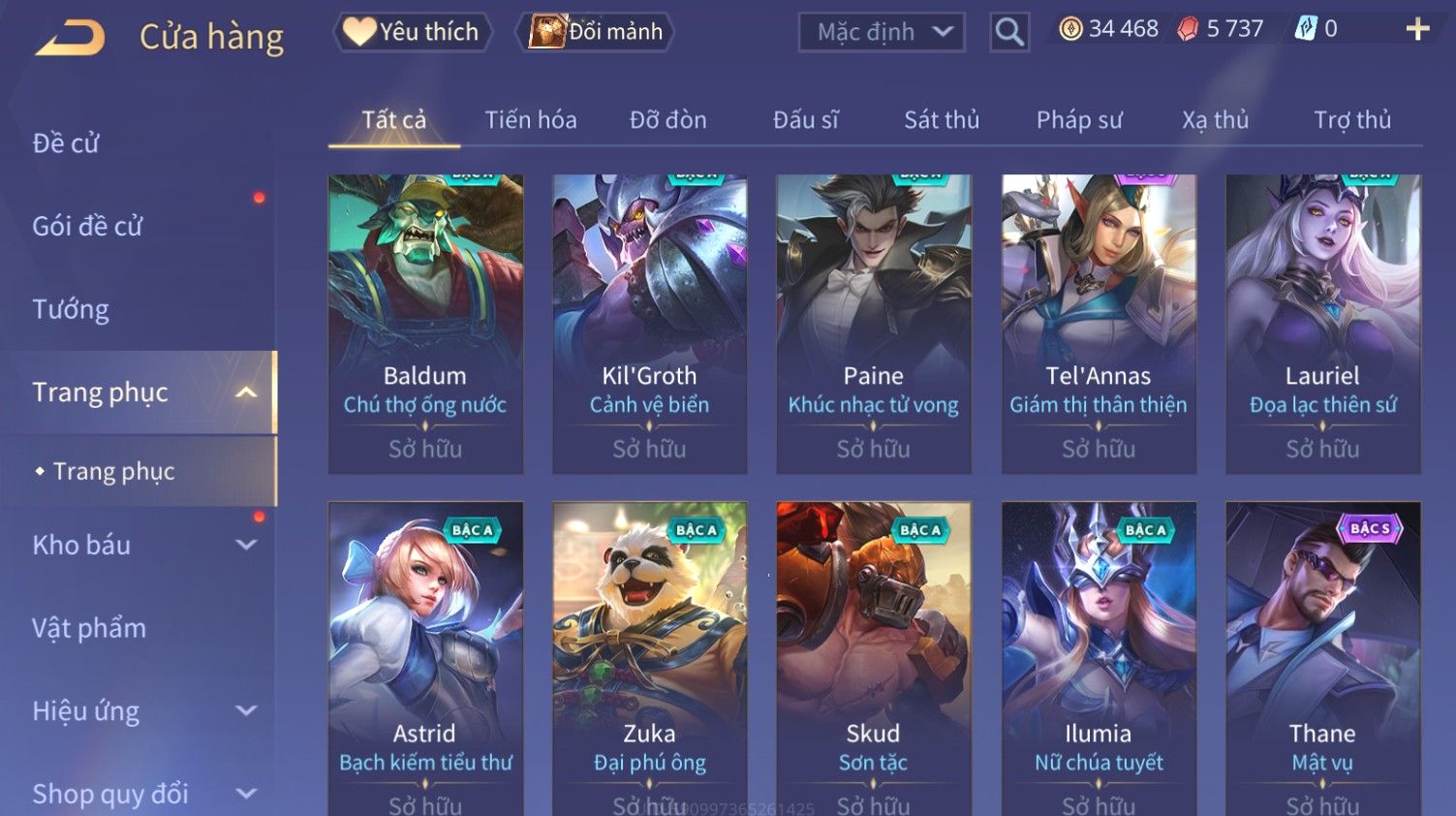Open the Tướng sidebar menu item
The height and width of the screenshot is (816, 1456).
coord(71,309)
